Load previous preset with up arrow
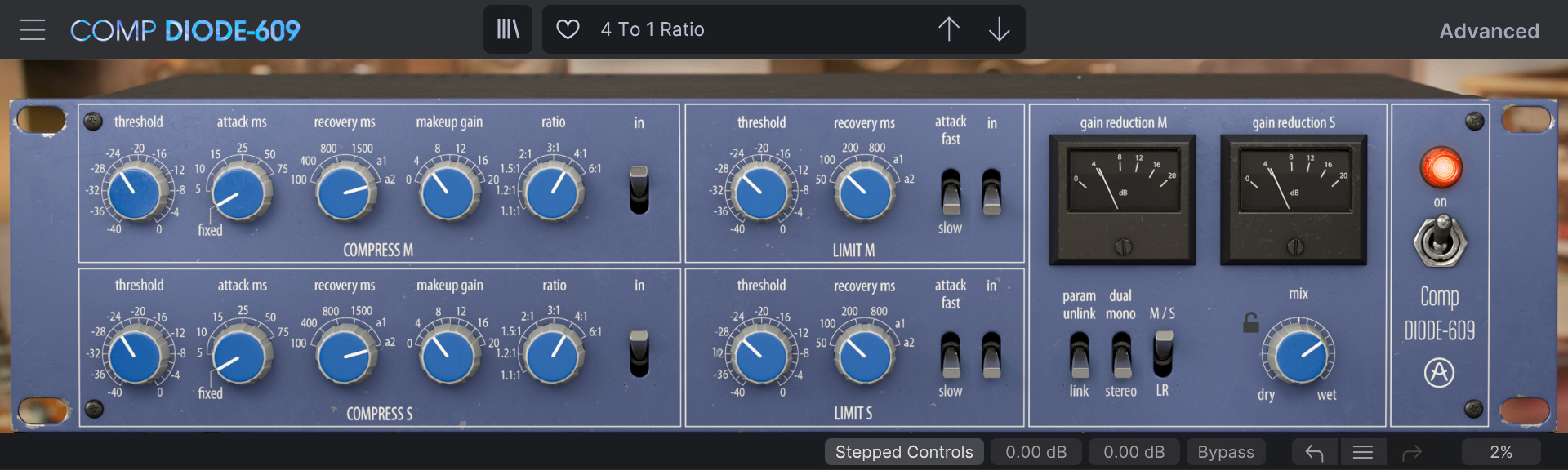The image size is (1568, 470). [x=948, y=29]
